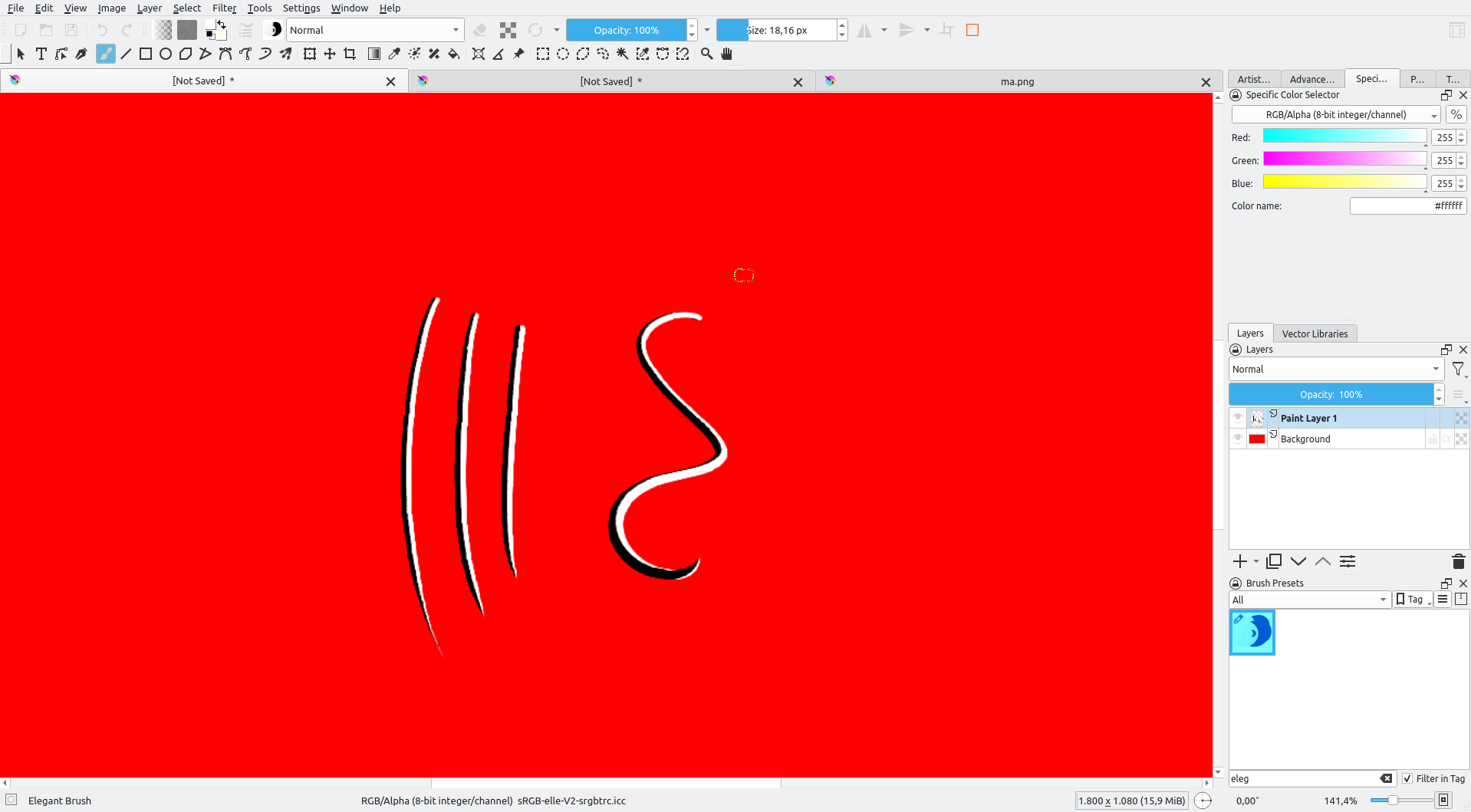Toggle visibility of Paint Layer 1
Screen dimensions: 1471x812
(1237, 418)
